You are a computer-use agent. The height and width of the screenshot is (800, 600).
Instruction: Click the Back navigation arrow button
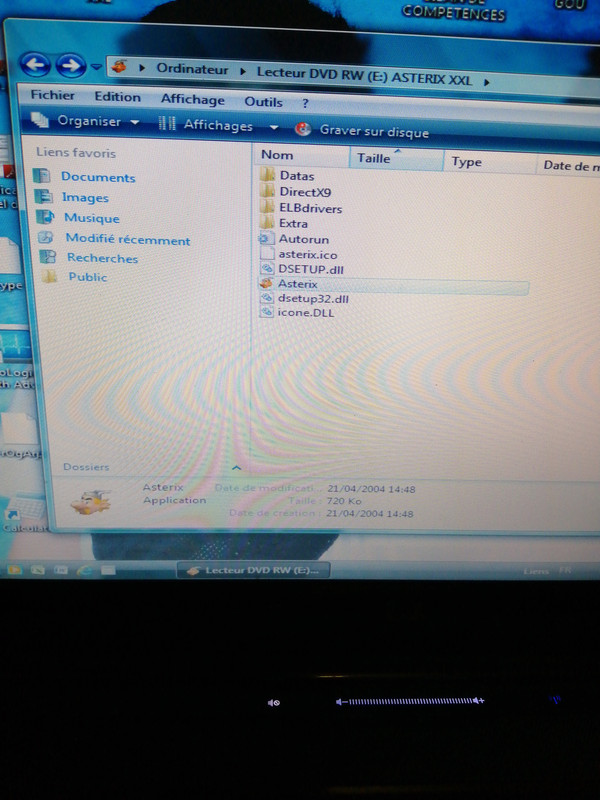35,65
